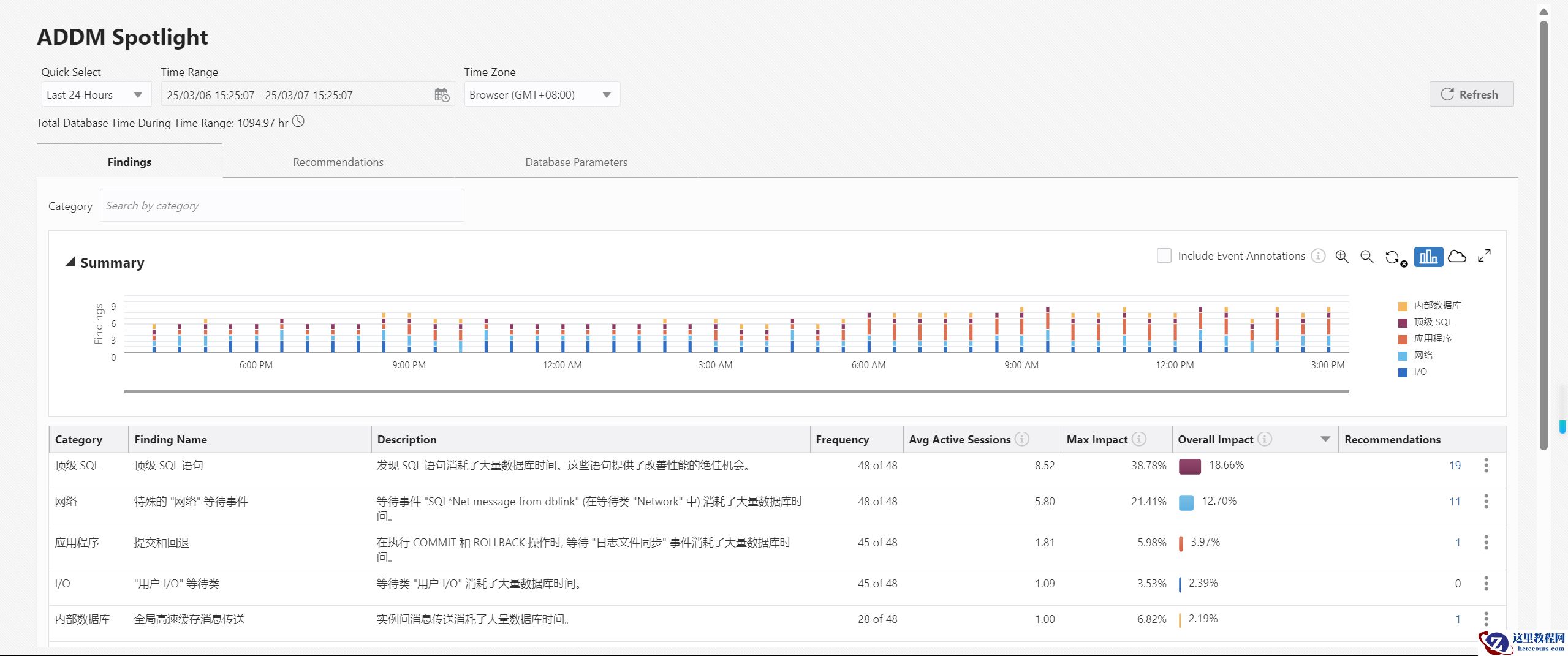The image size is (1568, 656).
Task: Click the Refresh button
Action: [x=1471, y=94]
